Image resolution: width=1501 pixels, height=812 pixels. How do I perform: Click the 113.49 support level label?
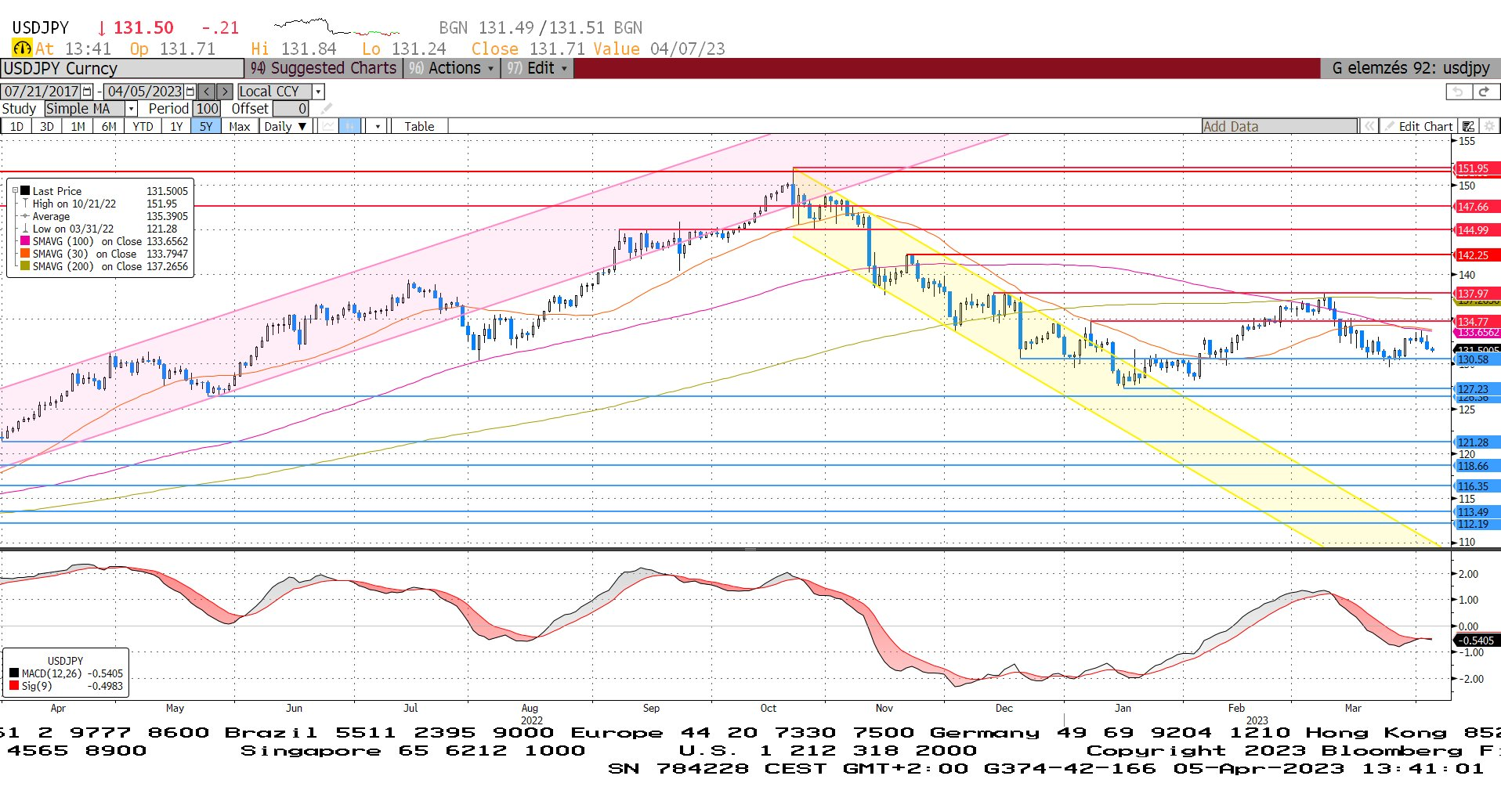1477,512
